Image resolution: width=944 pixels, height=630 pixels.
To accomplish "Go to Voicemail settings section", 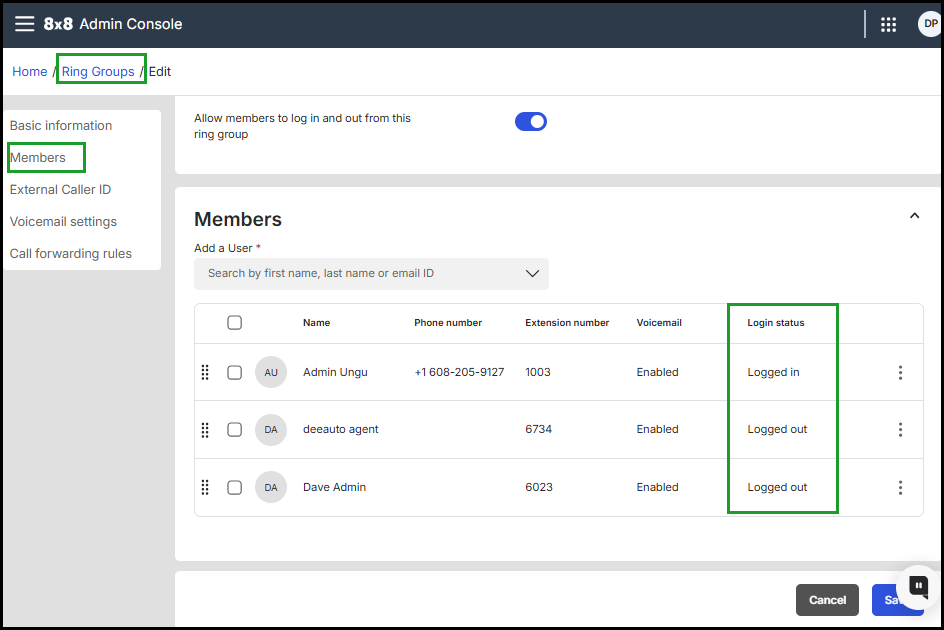I will tap(63, 222).
